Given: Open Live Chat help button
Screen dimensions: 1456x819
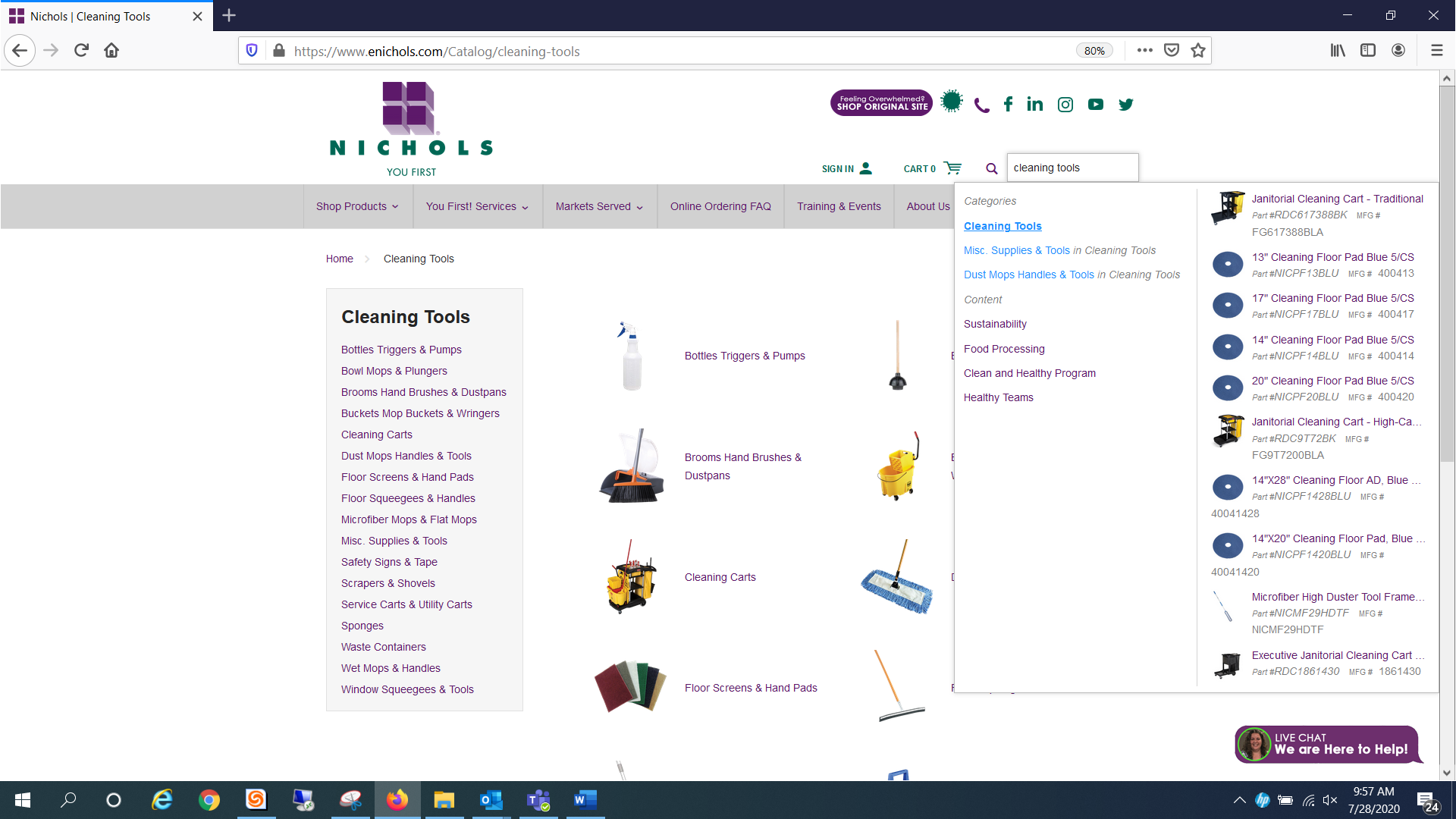Looking at the screenshot, I should pos(1329,744).
